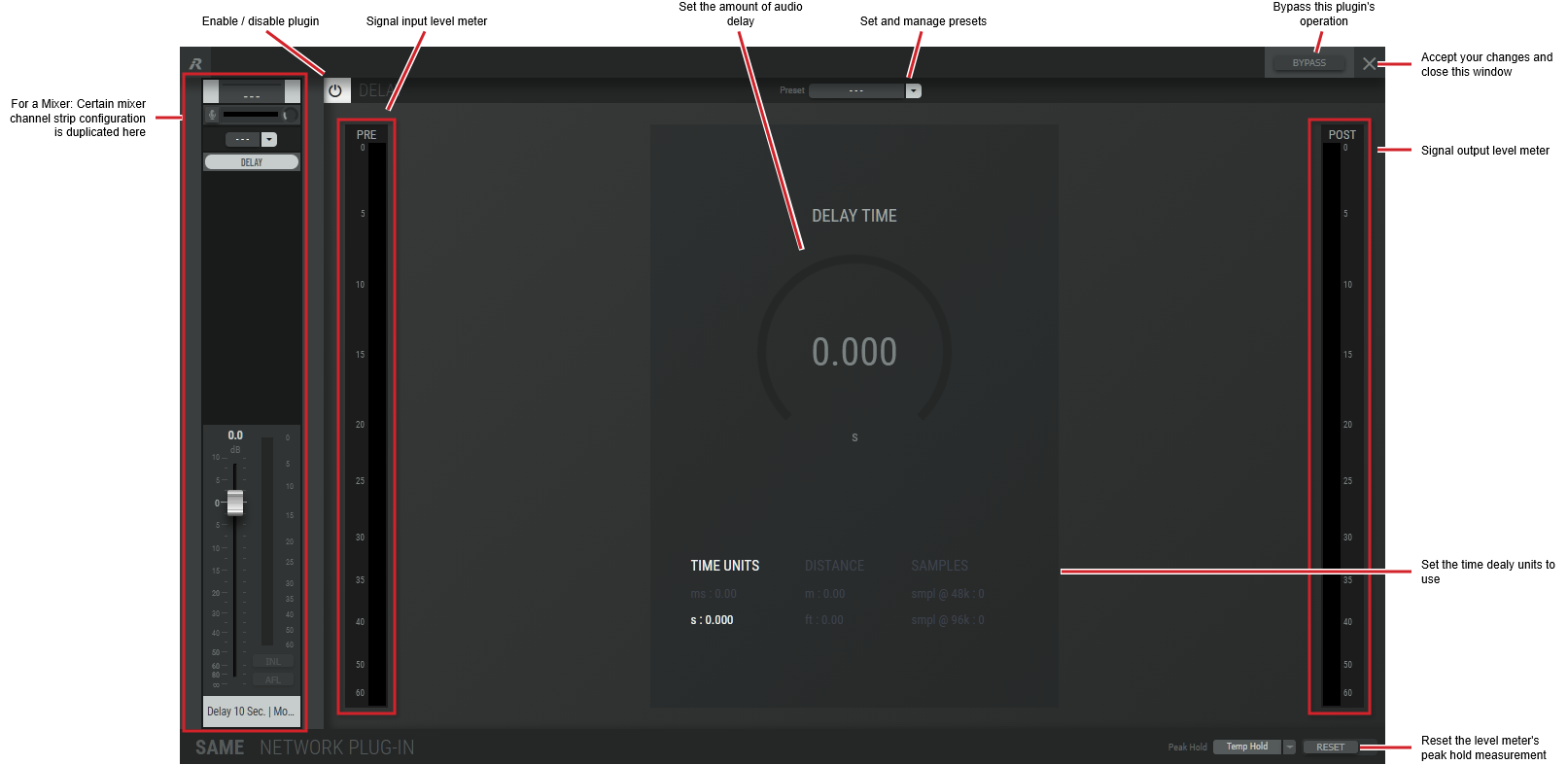Image resolution: width=1568 pixels, height=765 pixels.
Task: Click the microphone icon in channel strip
Action: coord(212,115)
